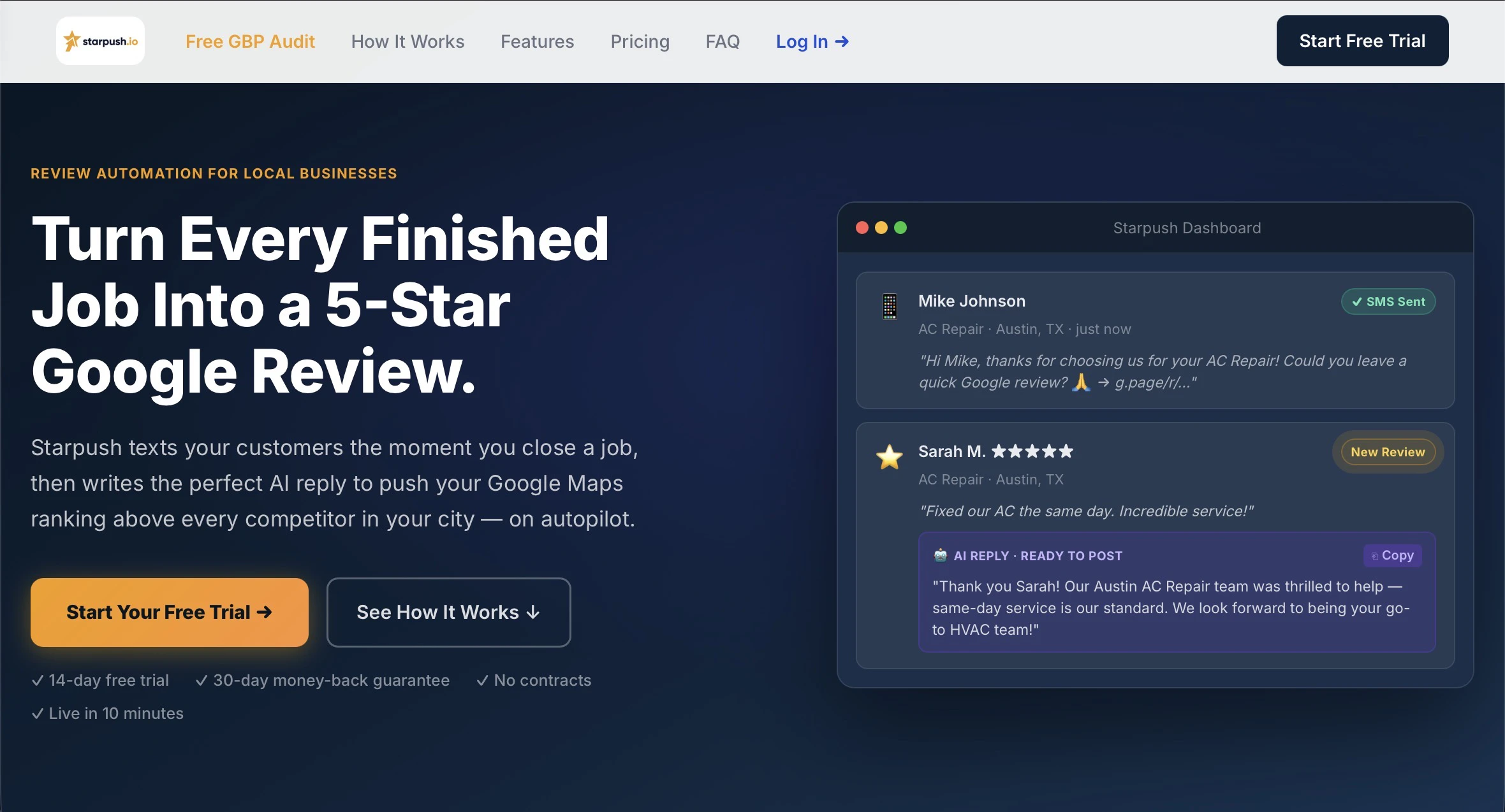Click the red dot in dashboard window
The height and width of the screenshot is (812, 1505).
(x=862, y=228)
